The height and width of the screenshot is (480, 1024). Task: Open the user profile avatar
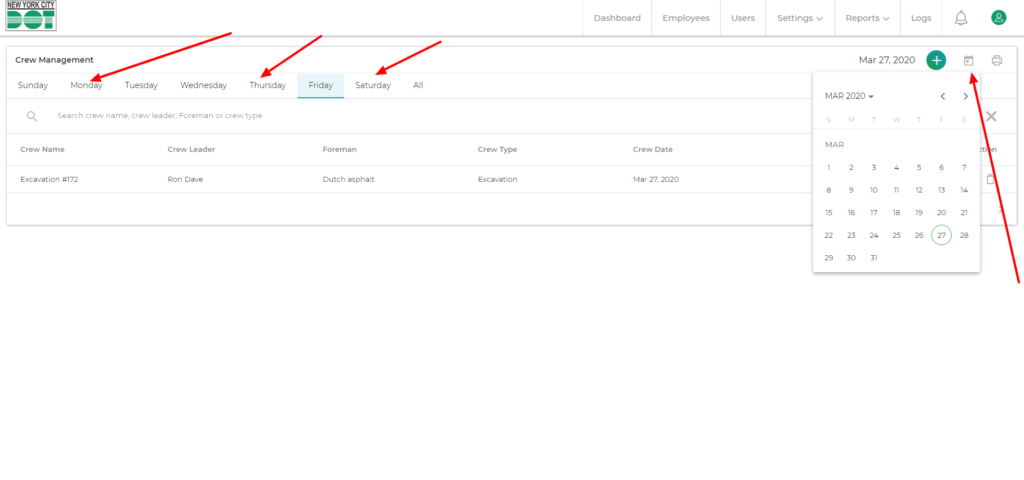pos(998,18)
